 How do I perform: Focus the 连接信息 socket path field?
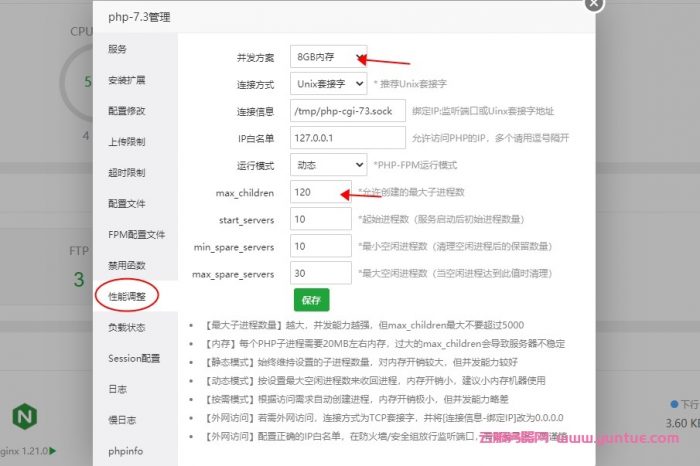347,111
